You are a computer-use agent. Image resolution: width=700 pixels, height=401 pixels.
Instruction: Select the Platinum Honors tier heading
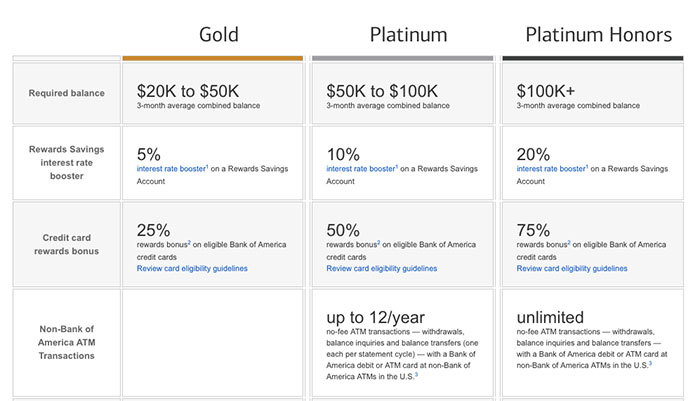click(600, 35)
